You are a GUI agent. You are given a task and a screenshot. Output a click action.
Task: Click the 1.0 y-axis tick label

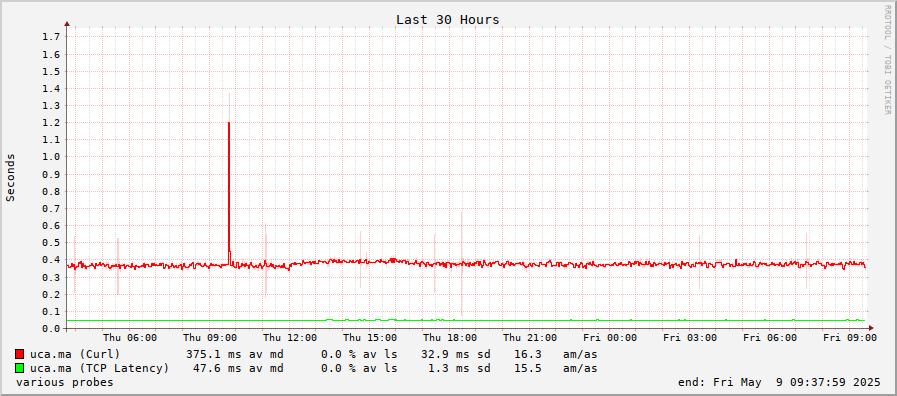tap(51, 157)
